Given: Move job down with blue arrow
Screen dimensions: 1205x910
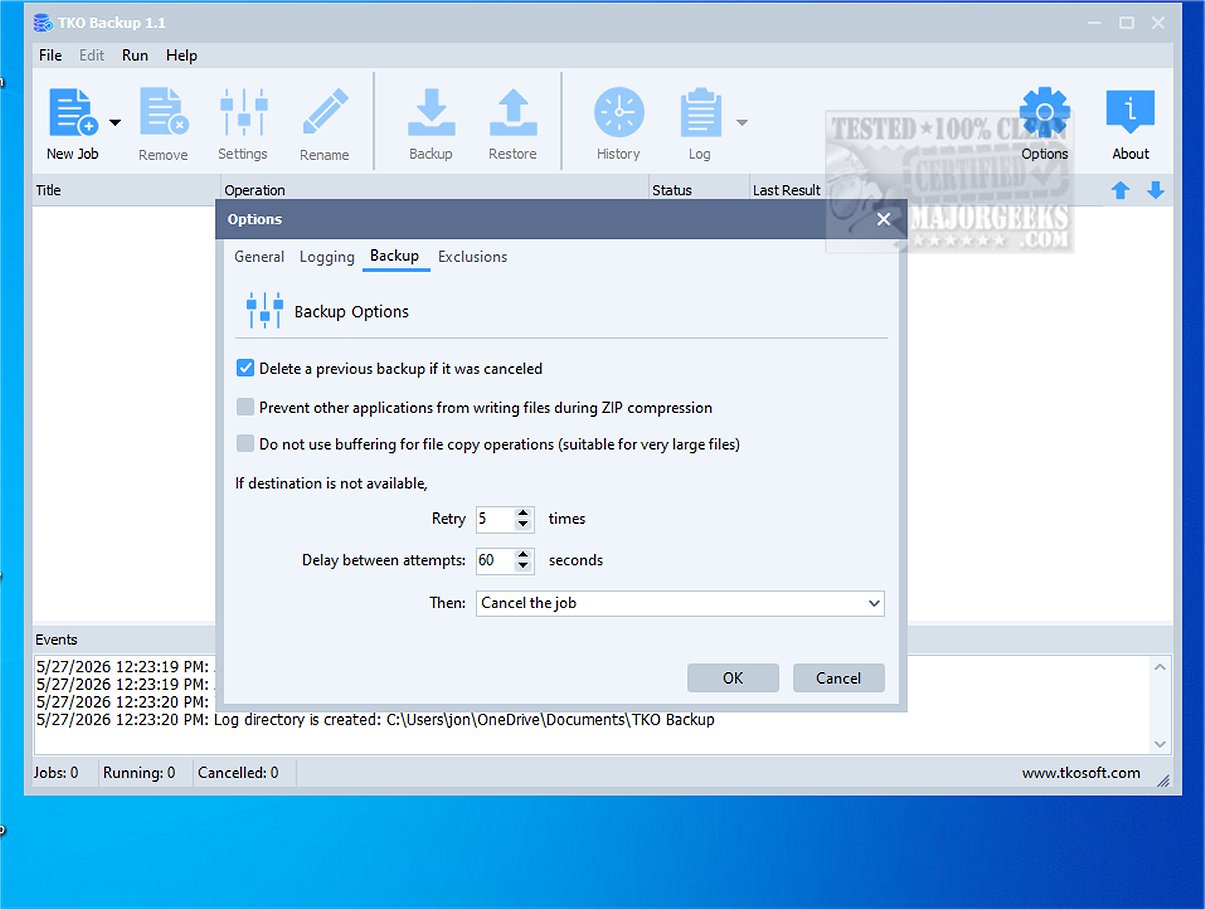Looking at the screenshot, I should 1156,190.
